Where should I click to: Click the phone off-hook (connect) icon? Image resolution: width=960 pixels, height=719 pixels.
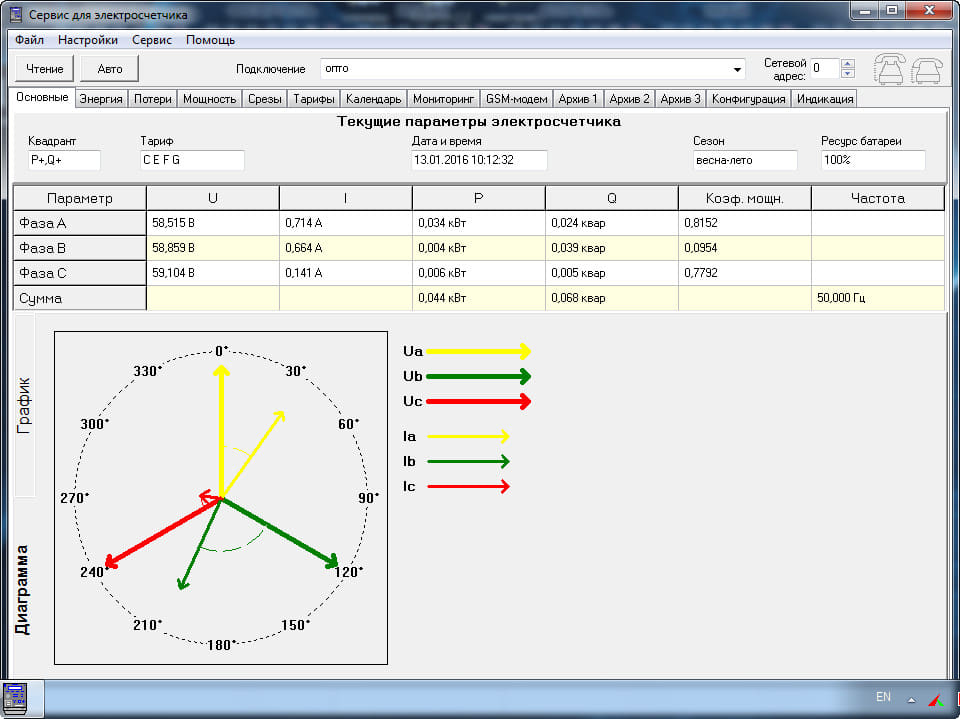click(890, 68)
